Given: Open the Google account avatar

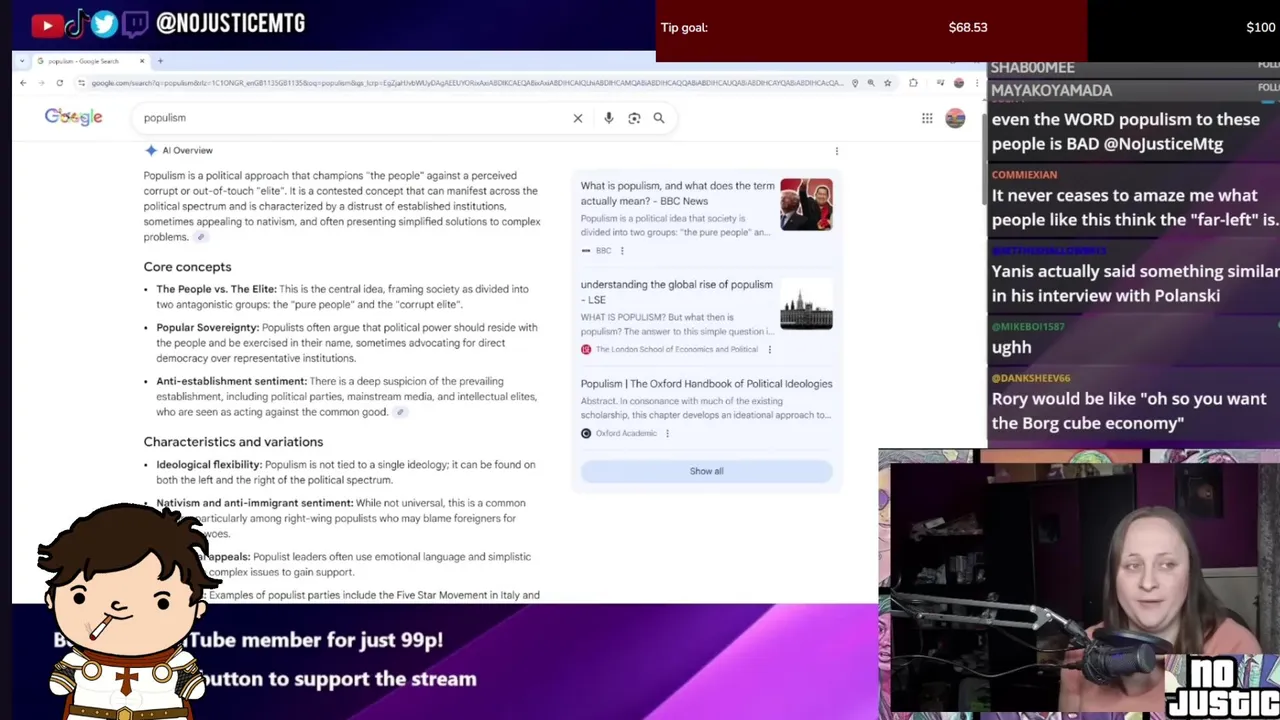Looking at the screenshot, I should pos(955,118).
